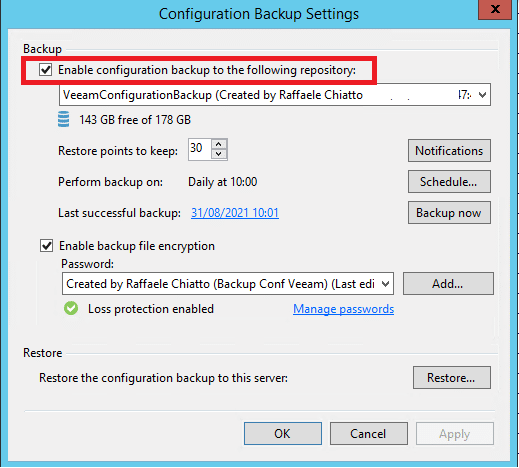Launch the Restore... configuration wizard
Viewport: 519px width, 468px height.
452,378
